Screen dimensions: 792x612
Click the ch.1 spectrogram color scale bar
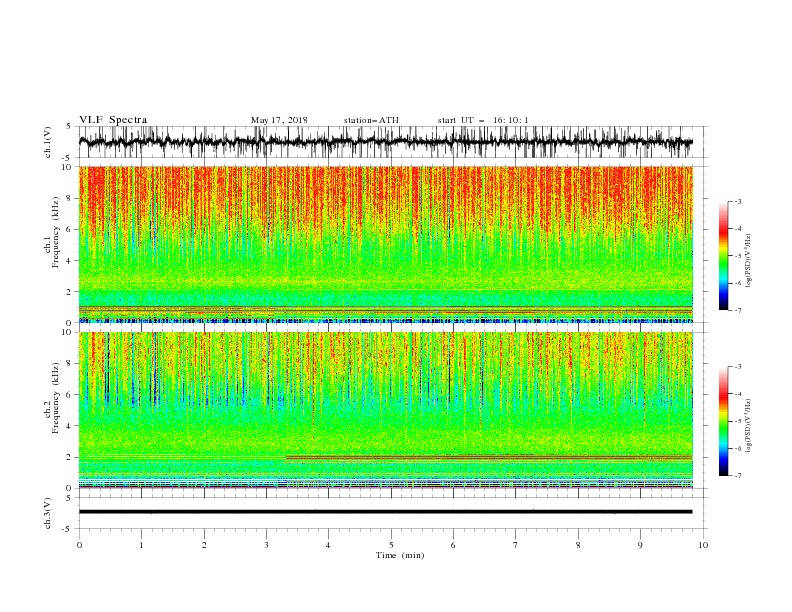pyautogui.click(x=723, y=256)
